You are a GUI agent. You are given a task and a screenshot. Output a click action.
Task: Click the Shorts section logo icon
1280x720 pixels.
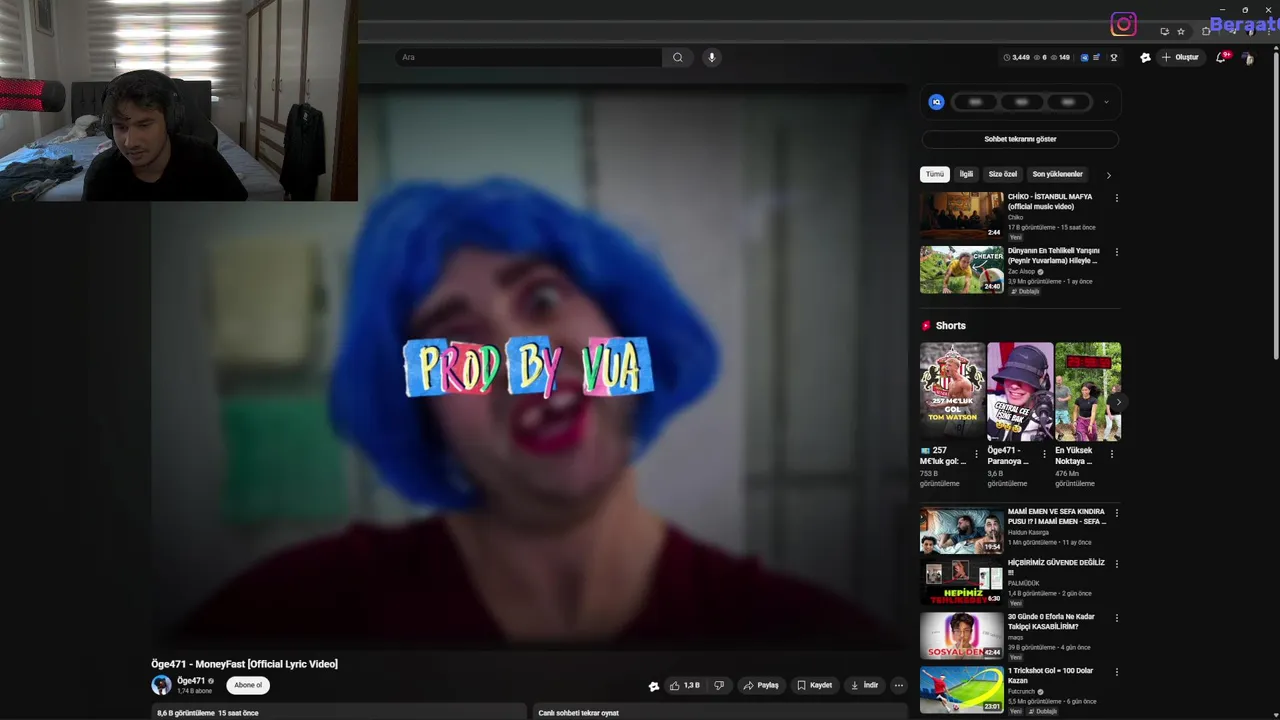click(926, 326)
